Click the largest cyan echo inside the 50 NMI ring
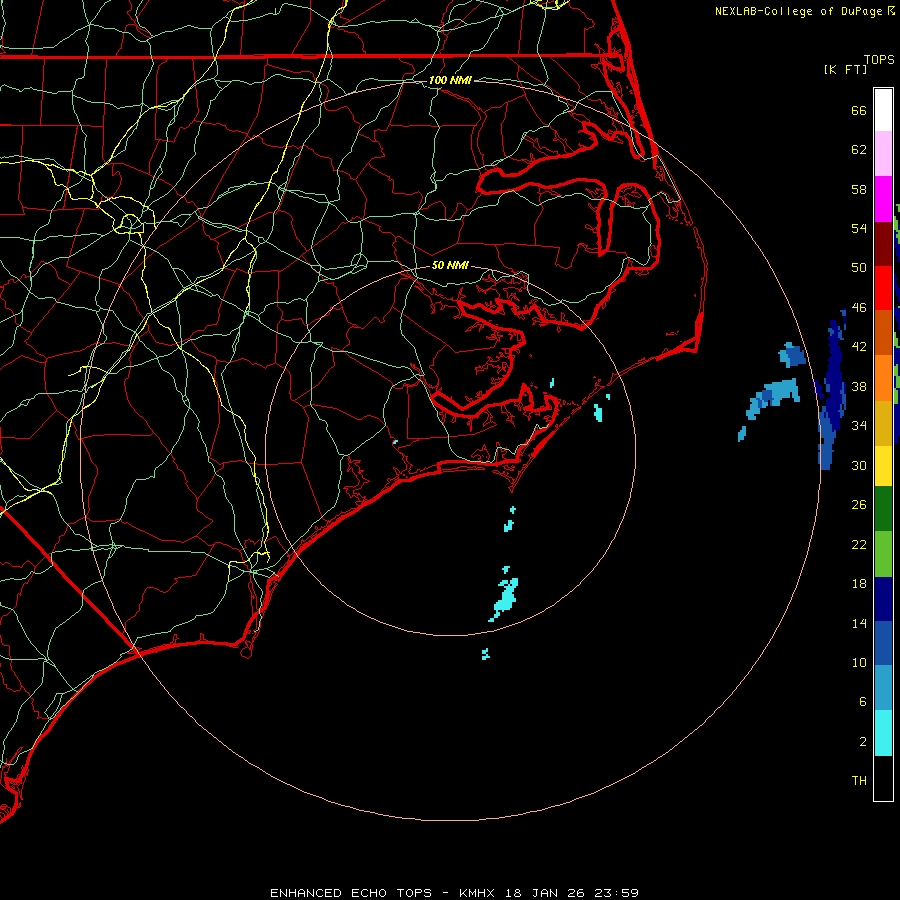Viewport: 900px width, 900px height. 505,599
